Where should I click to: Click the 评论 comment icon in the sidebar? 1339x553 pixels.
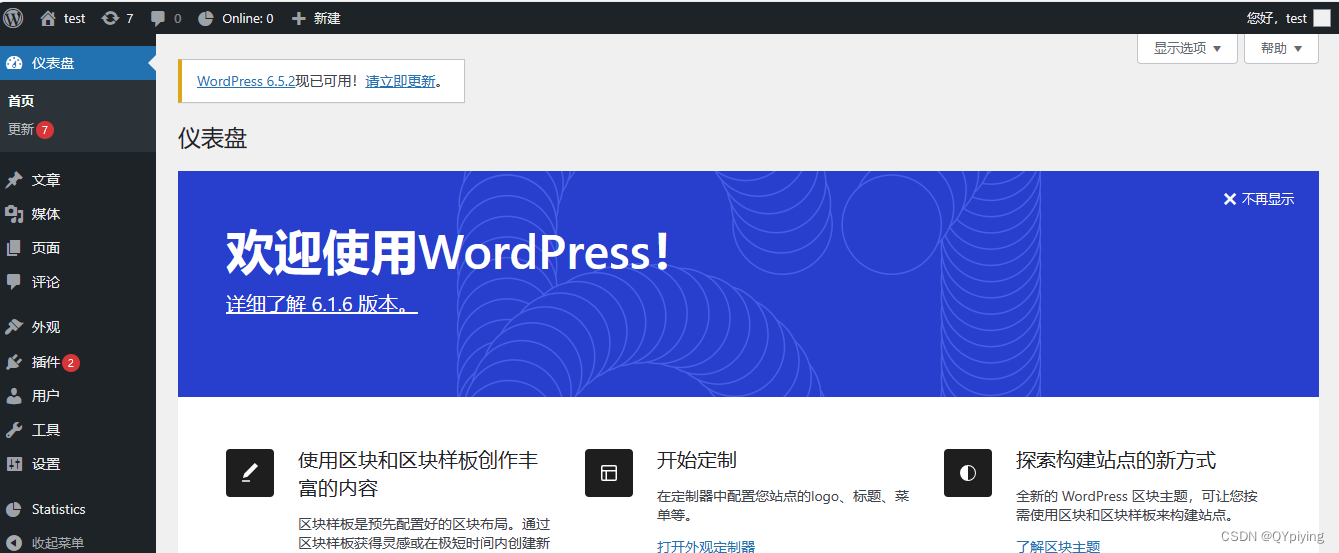(x=14, y=282)
